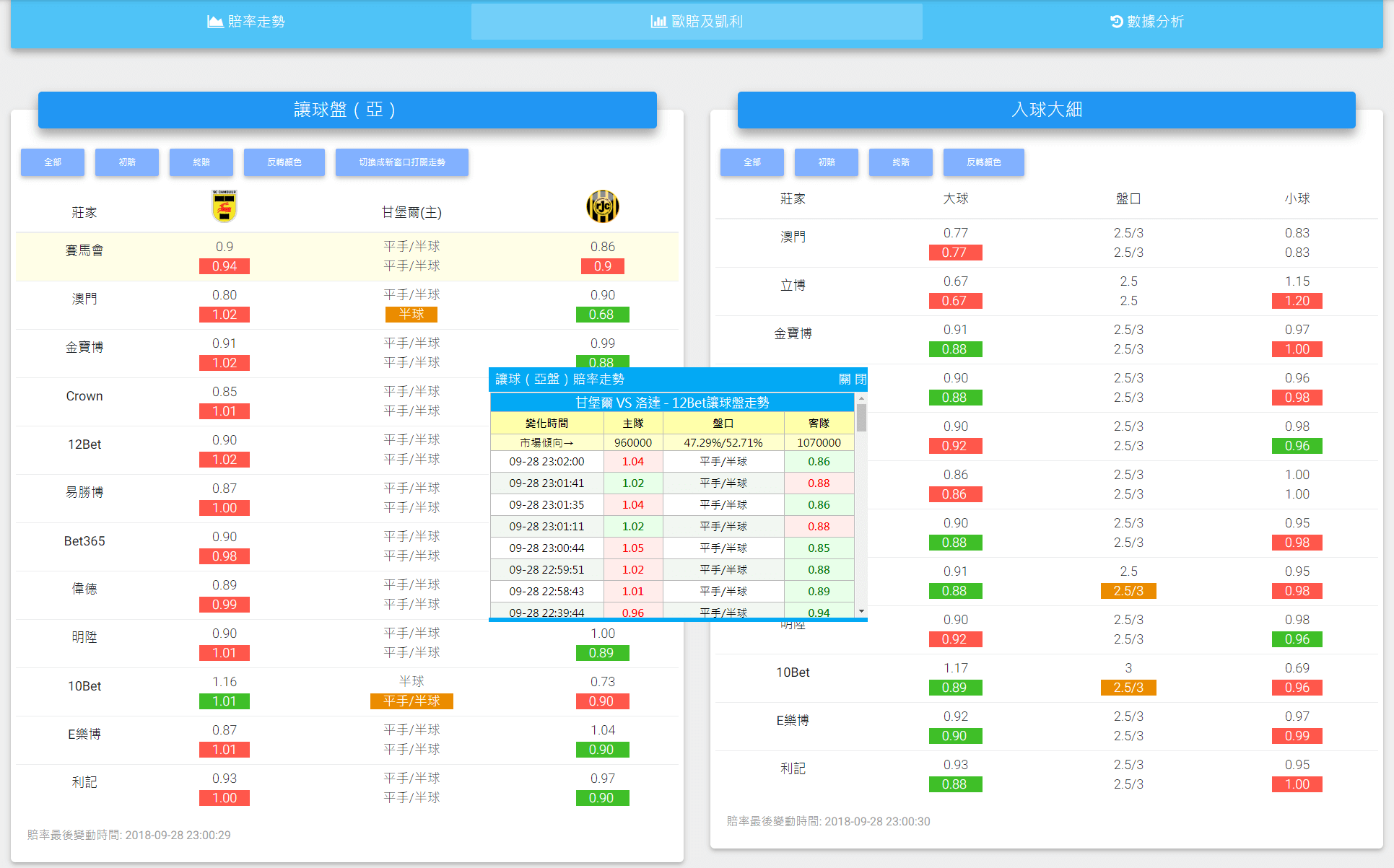Click the Roda JC away team logo
Screen dimensions: 1394x868
click(602, 206)
